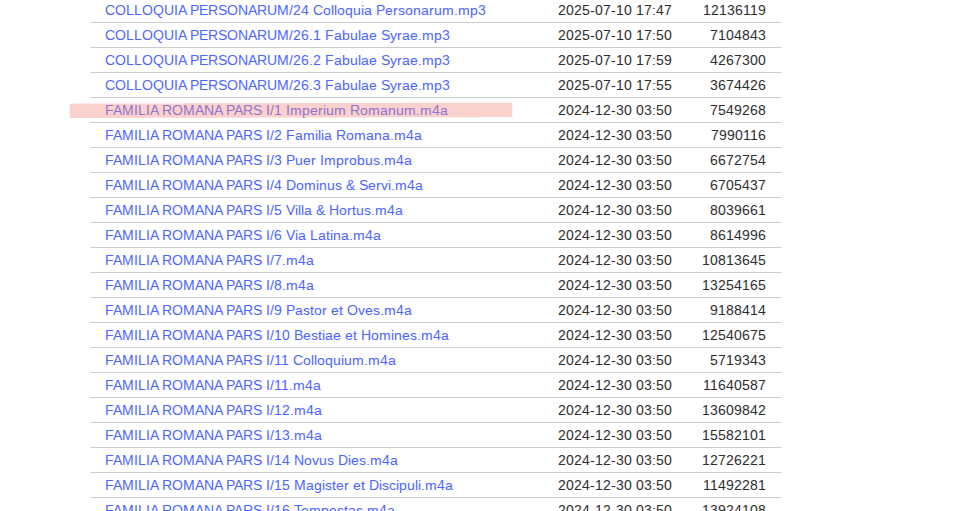Select file size 15582101
This screenshot has width=971, height=511.
coord(734,435)
